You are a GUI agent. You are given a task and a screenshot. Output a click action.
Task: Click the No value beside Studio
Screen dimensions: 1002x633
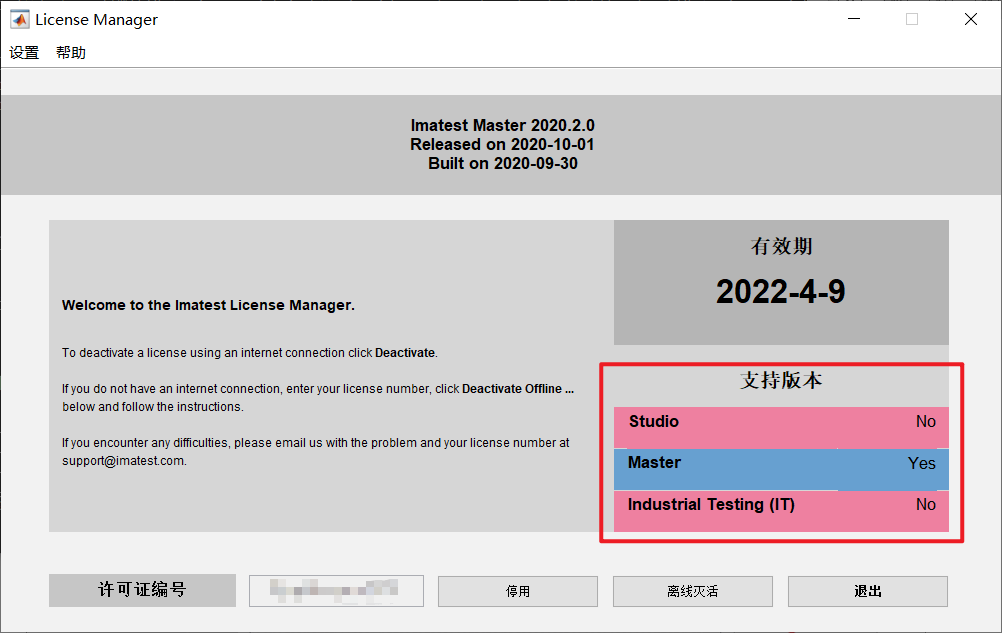tap(926, 422)
